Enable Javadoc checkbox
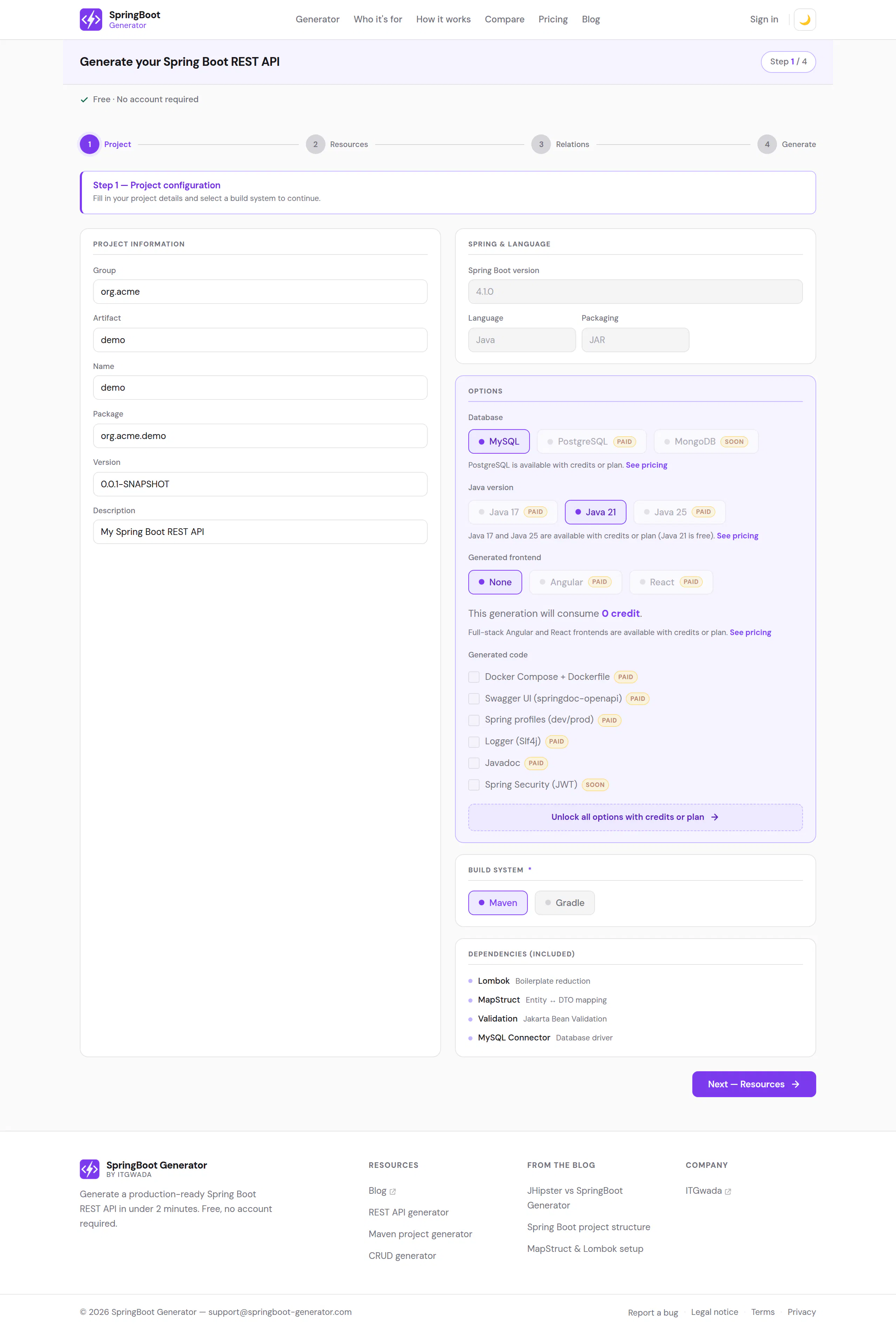Image resolution: width=896 pixels, height=1331 pixels. pyautogui.click(x=474, y=763)
